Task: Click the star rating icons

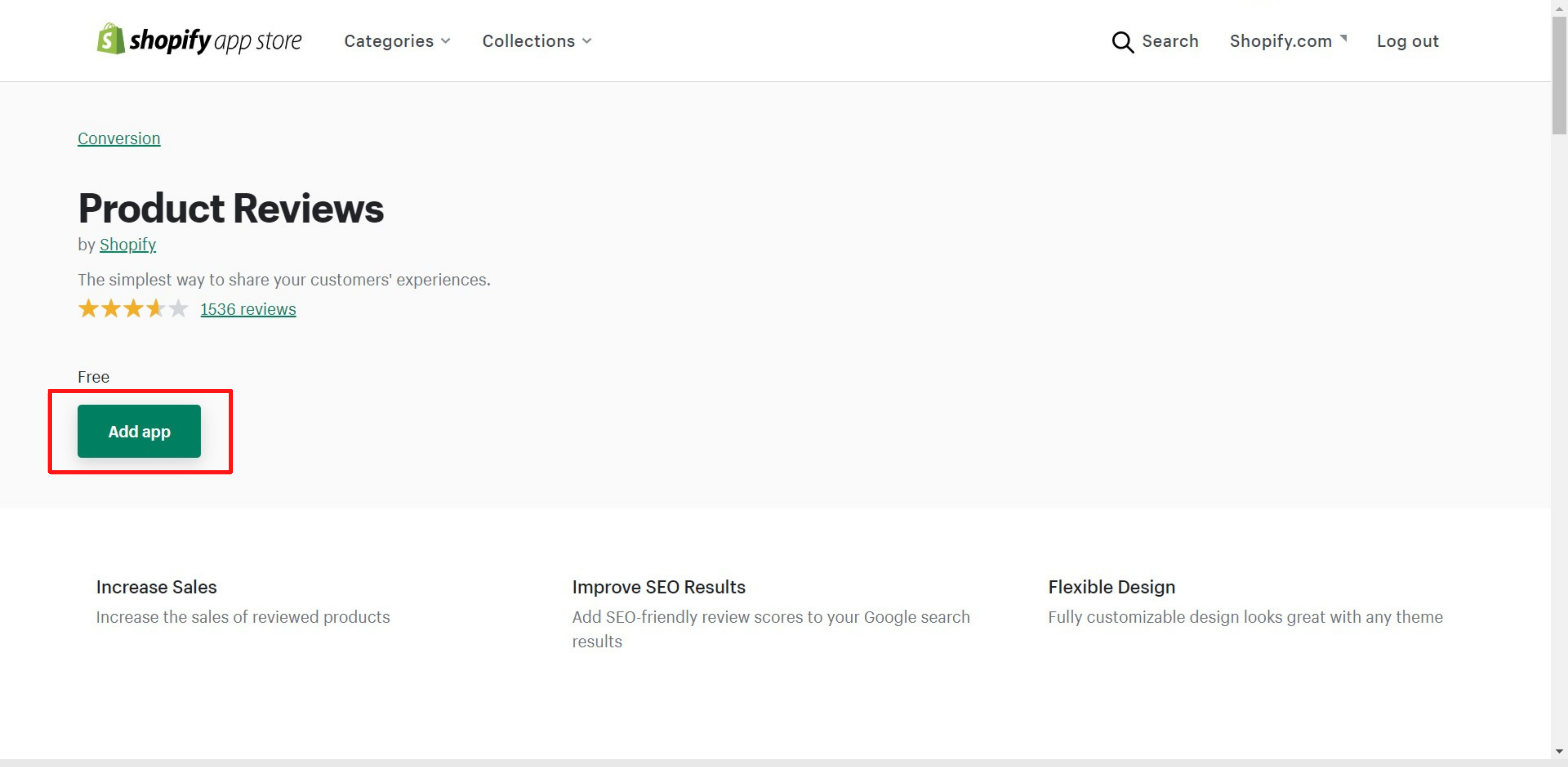Action: point(133,309)
